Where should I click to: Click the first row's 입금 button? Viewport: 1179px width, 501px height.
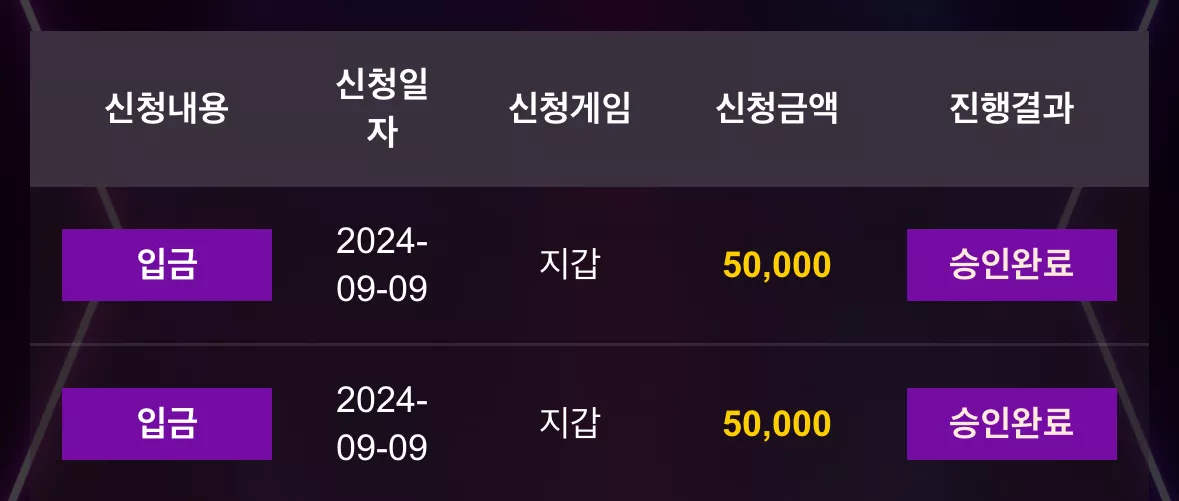click(x=166, y=265)
